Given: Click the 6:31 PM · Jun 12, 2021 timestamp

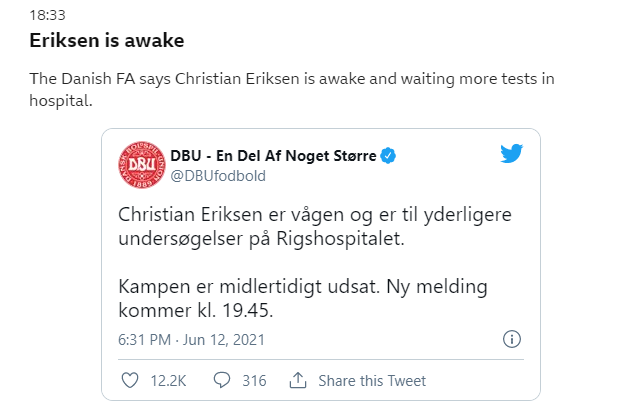Looking at the screenshot, I should (191, 340).
